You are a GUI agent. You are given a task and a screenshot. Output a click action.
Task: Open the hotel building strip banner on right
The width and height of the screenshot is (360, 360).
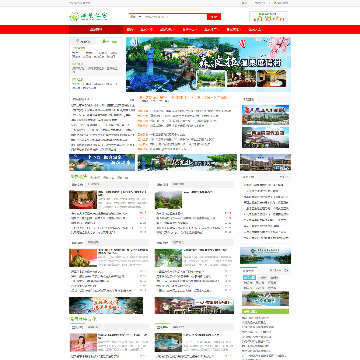point(265,162)
